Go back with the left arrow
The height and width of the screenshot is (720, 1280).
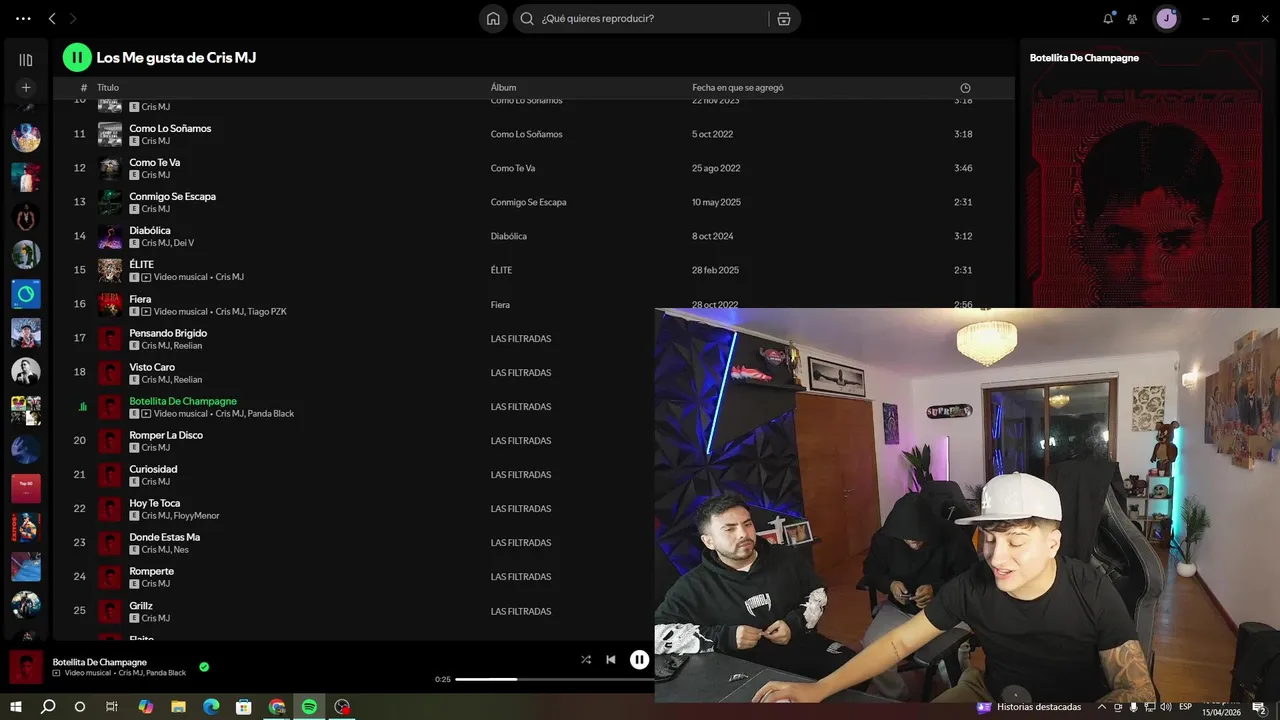pyautogui.click(x=52, y=18)
